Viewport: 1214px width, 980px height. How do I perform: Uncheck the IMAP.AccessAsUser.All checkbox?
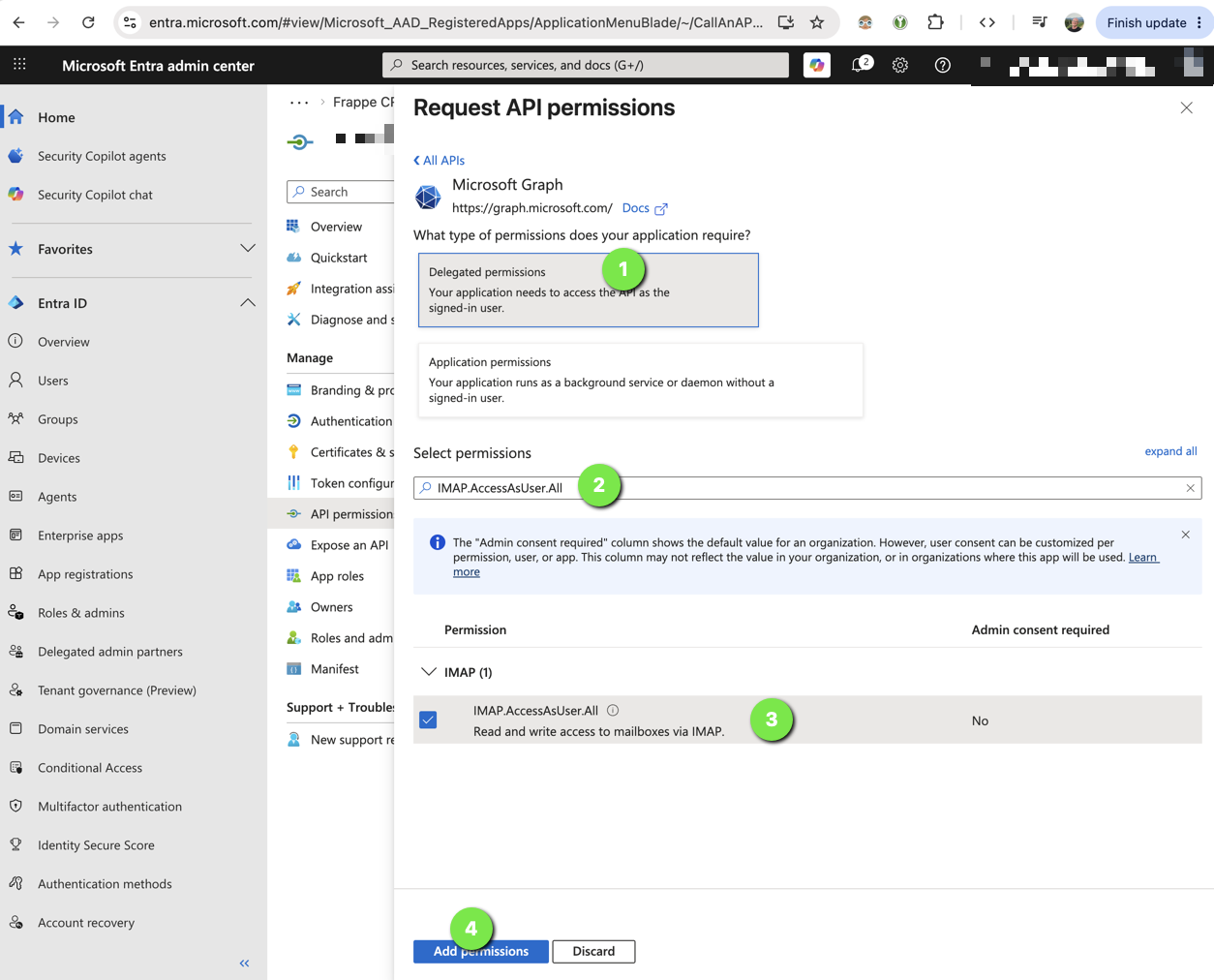pos(428,720)
